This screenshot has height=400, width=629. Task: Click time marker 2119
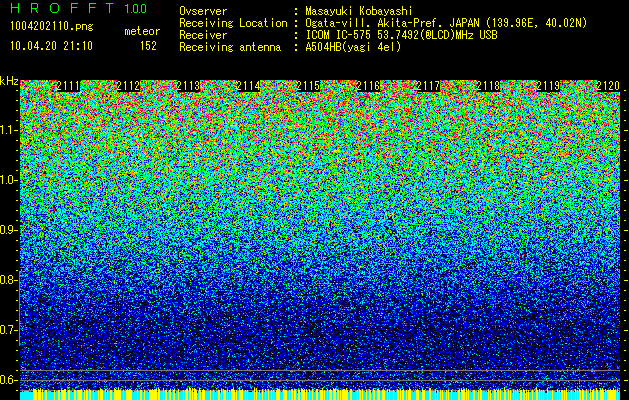click(x=548, y=86)
